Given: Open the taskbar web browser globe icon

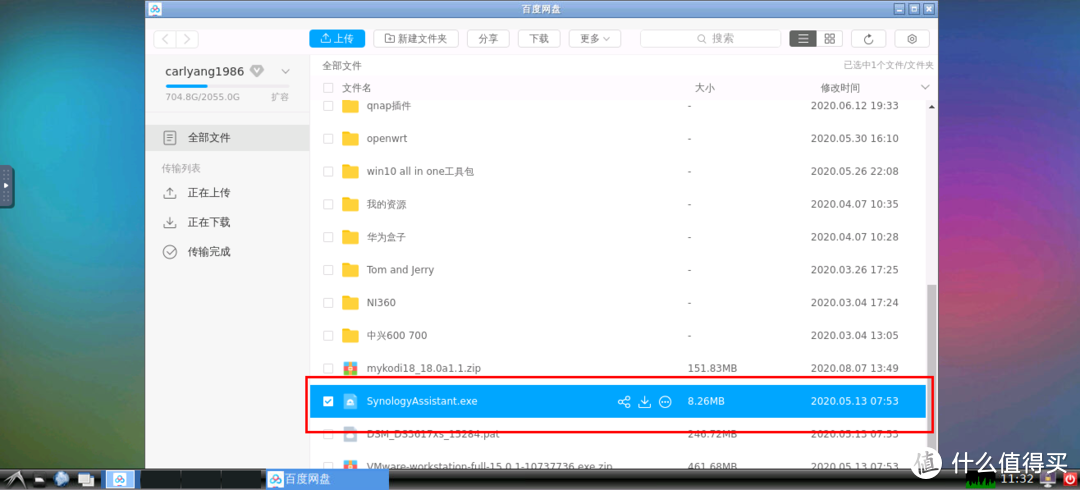Looking at the screenshot, I should point(62,478).
